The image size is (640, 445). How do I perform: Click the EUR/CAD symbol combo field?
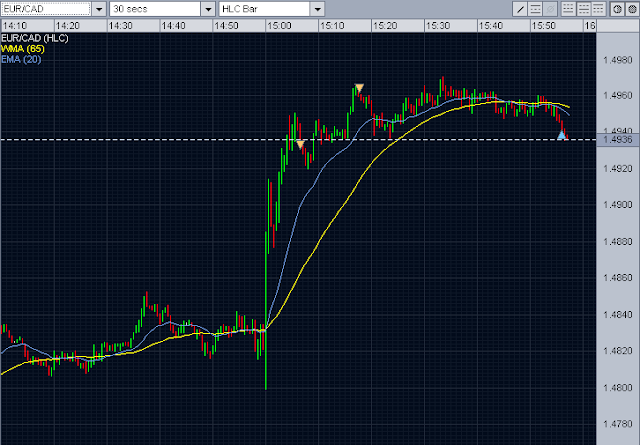[x=46, y=9]
